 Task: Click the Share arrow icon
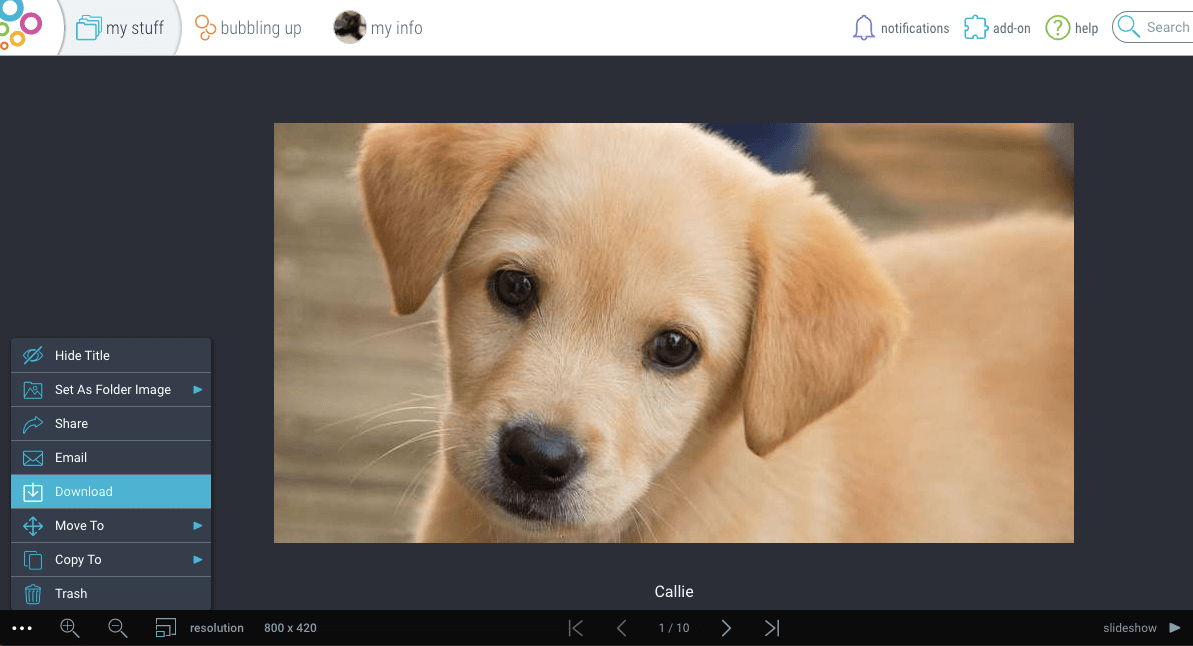[33, 424]
